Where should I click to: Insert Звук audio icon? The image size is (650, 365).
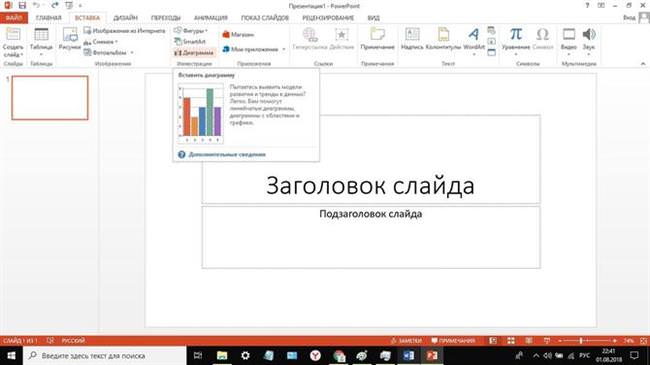(x=589, y=40)
